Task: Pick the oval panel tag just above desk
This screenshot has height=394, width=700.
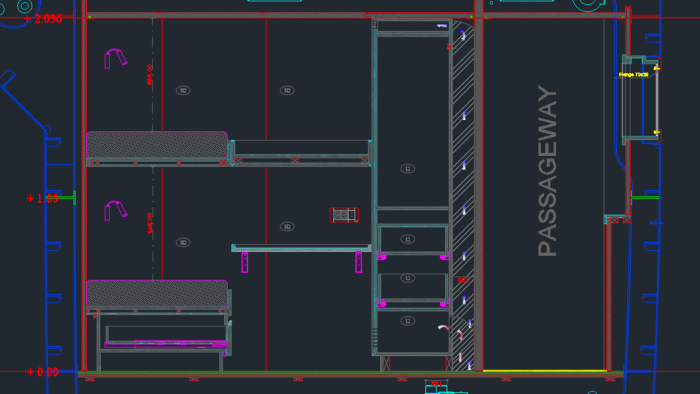Action: 287,227
